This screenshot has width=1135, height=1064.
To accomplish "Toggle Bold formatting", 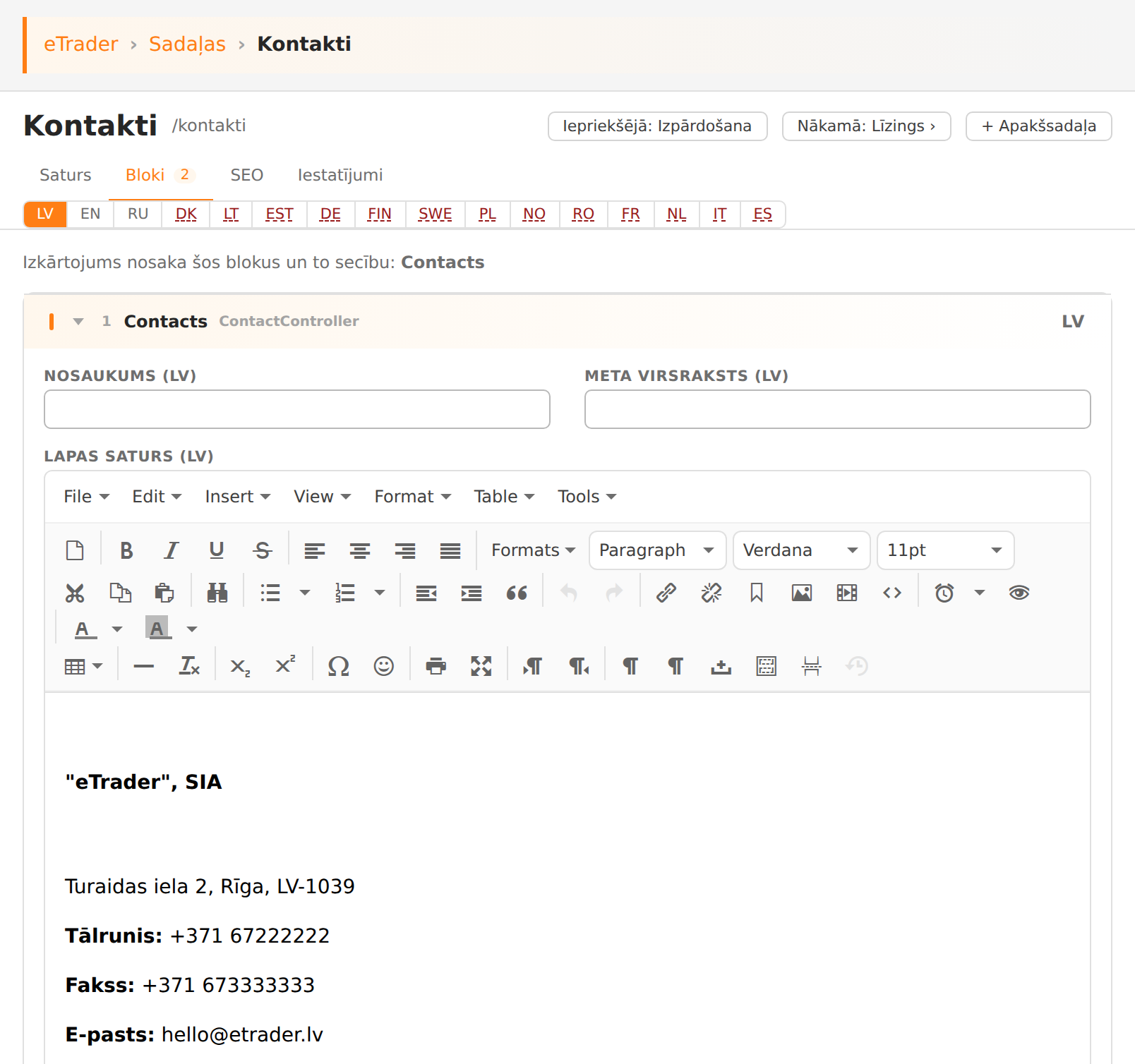I will [x=126, y=550].
